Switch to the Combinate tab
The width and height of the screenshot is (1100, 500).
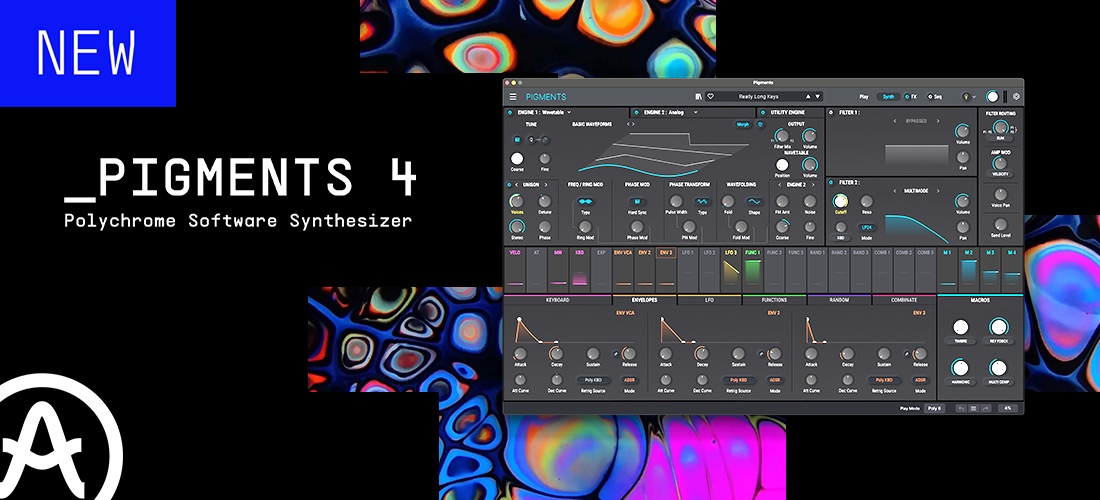click(x=904, y=300)
